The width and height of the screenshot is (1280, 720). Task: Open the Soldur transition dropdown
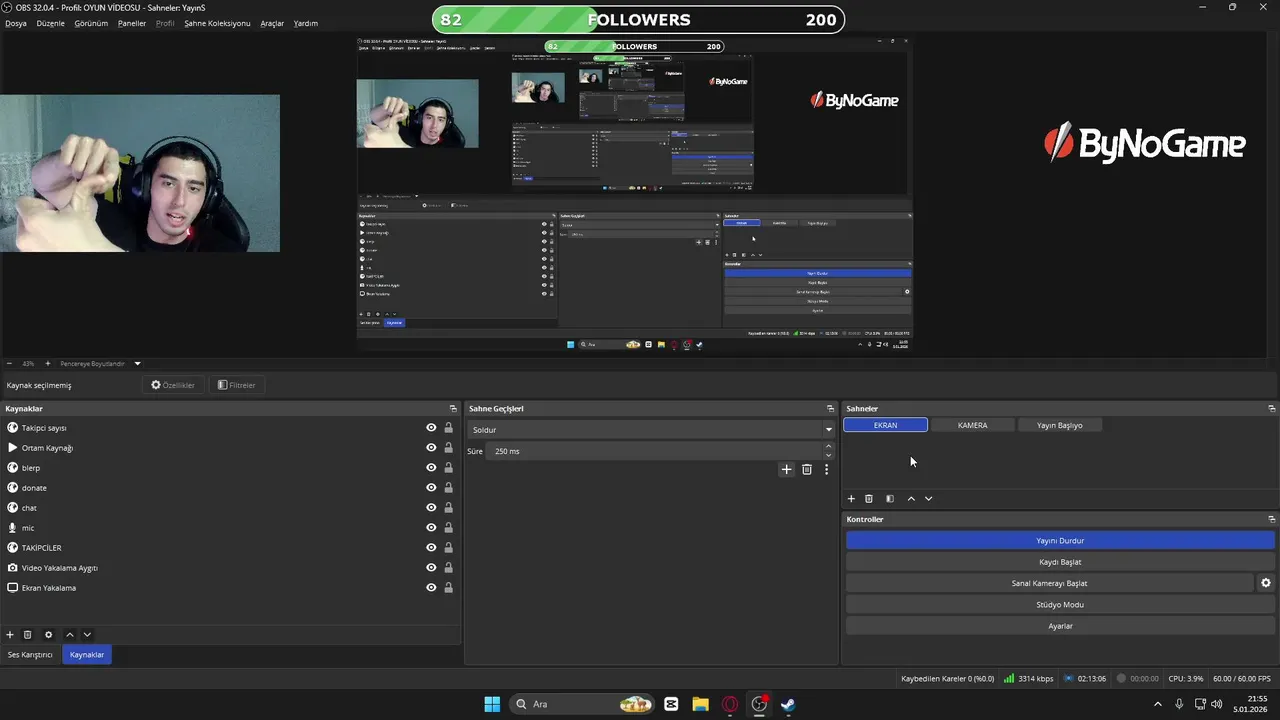651,430
